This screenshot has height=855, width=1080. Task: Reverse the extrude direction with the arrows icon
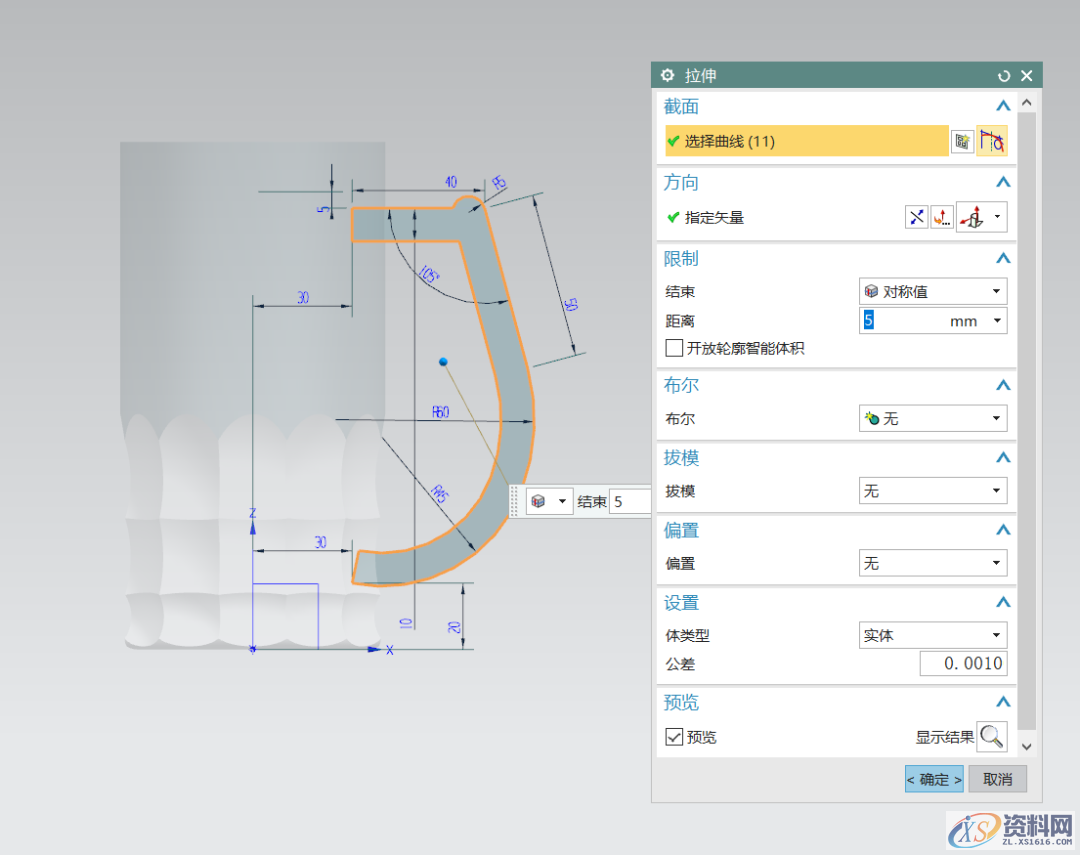click(916, 217)
